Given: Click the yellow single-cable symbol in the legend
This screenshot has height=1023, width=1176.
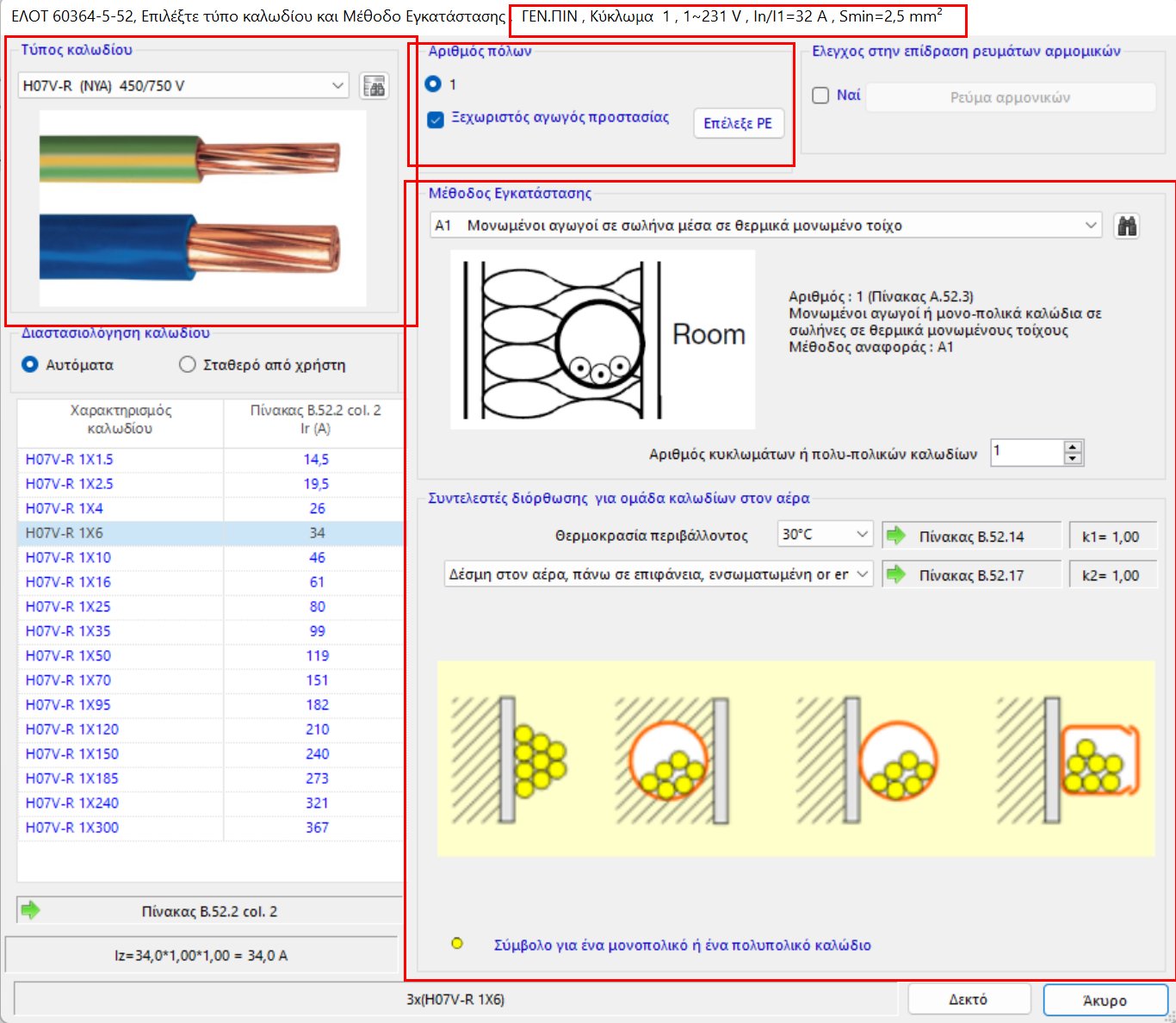Looking at the screenshot, I should tap(456, 944).
